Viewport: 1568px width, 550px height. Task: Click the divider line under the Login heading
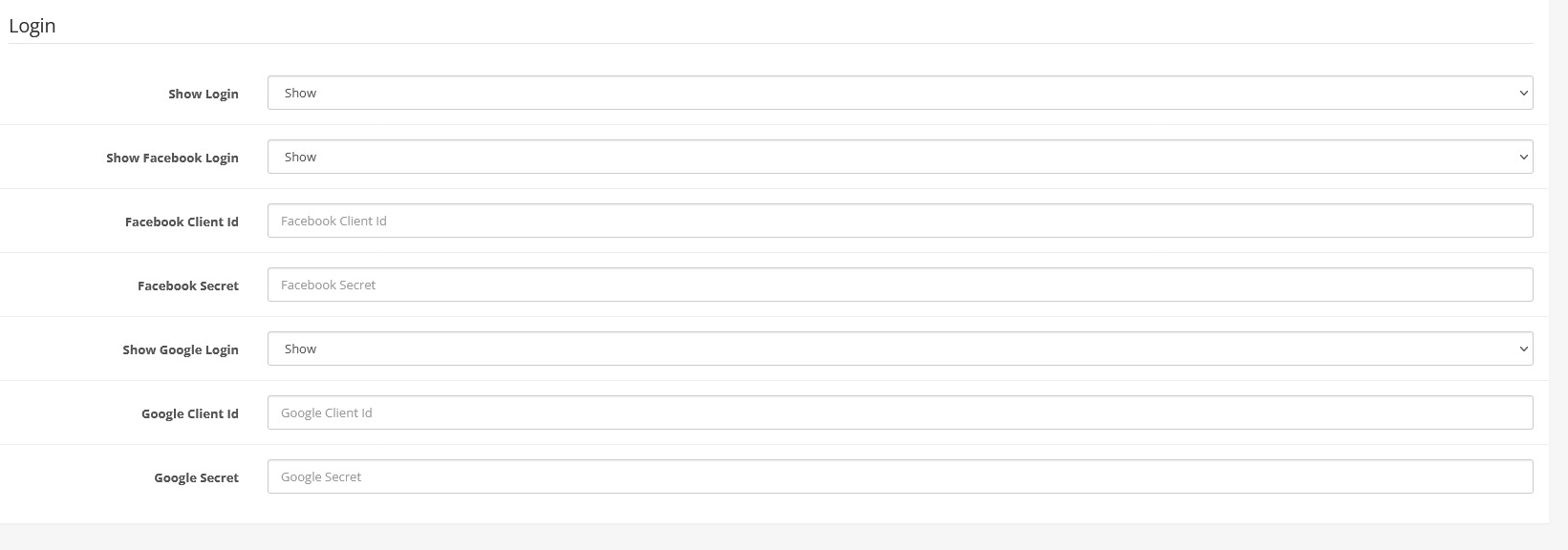(771, 43)
